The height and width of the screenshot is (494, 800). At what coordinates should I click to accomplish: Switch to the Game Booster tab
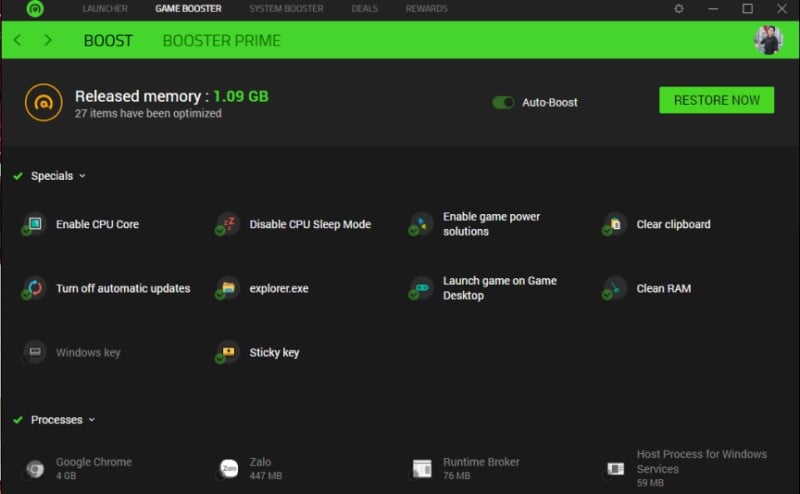point(188,9)
